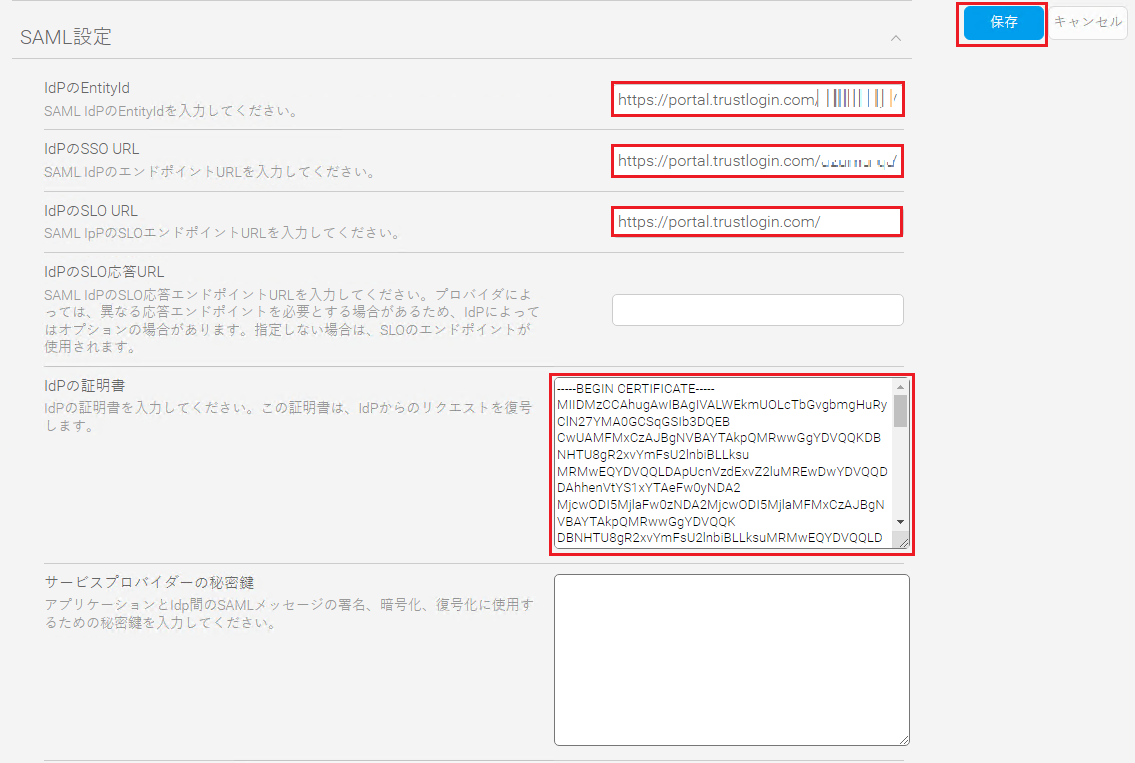1135x763 pixels.
Task: Click the certificate textarea resize handle
Action: [x=903, y=541]
